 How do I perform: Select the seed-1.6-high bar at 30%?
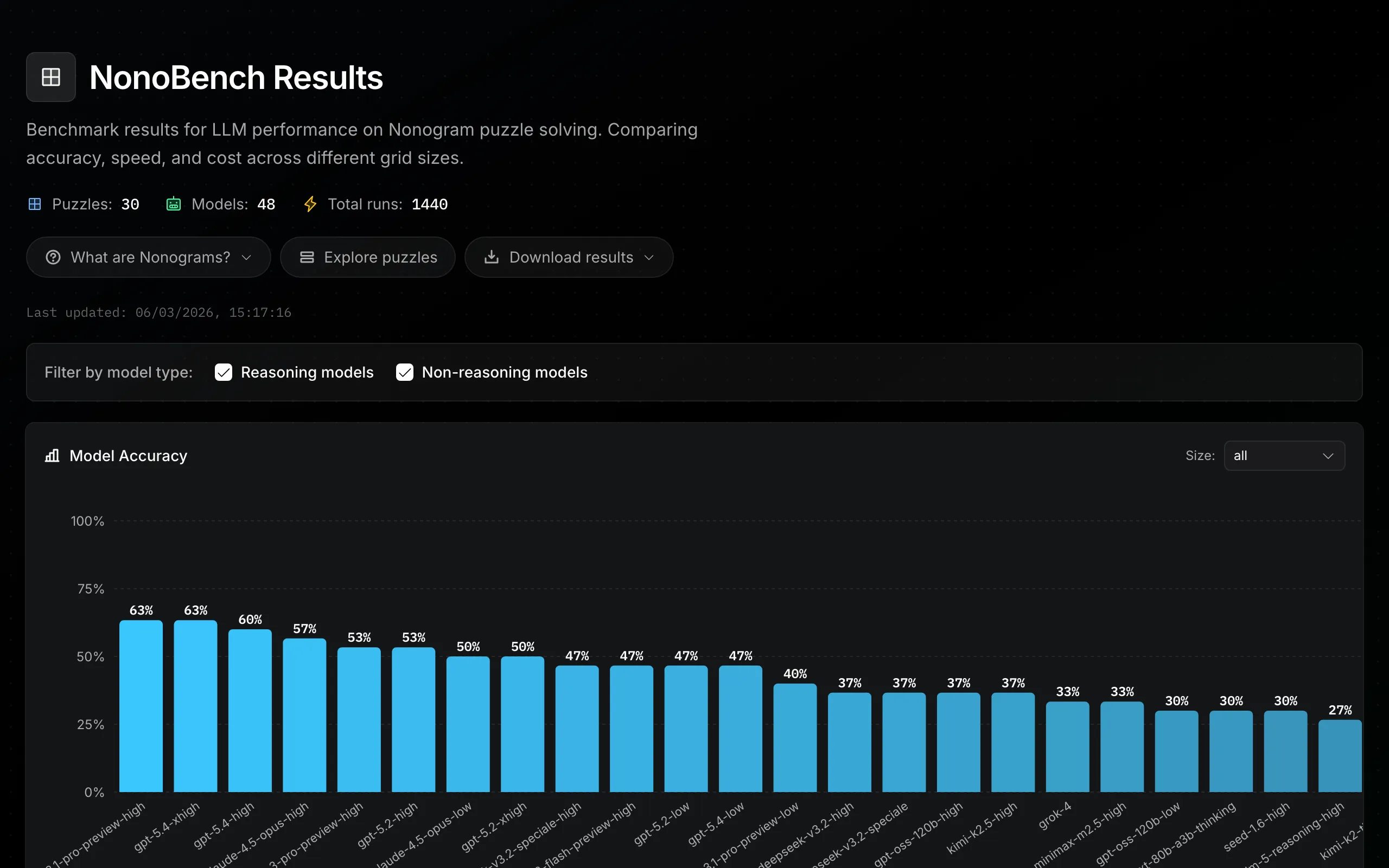click(x=1286, y=751)
